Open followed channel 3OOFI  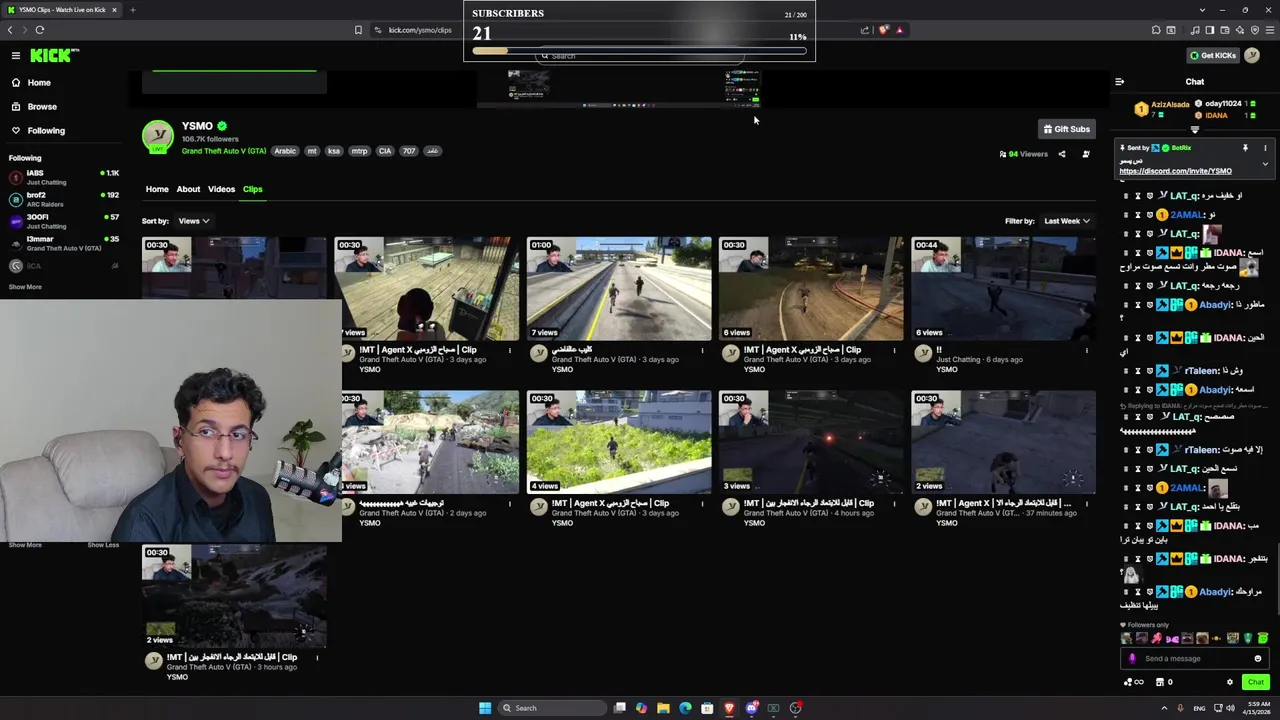(64, 221)
